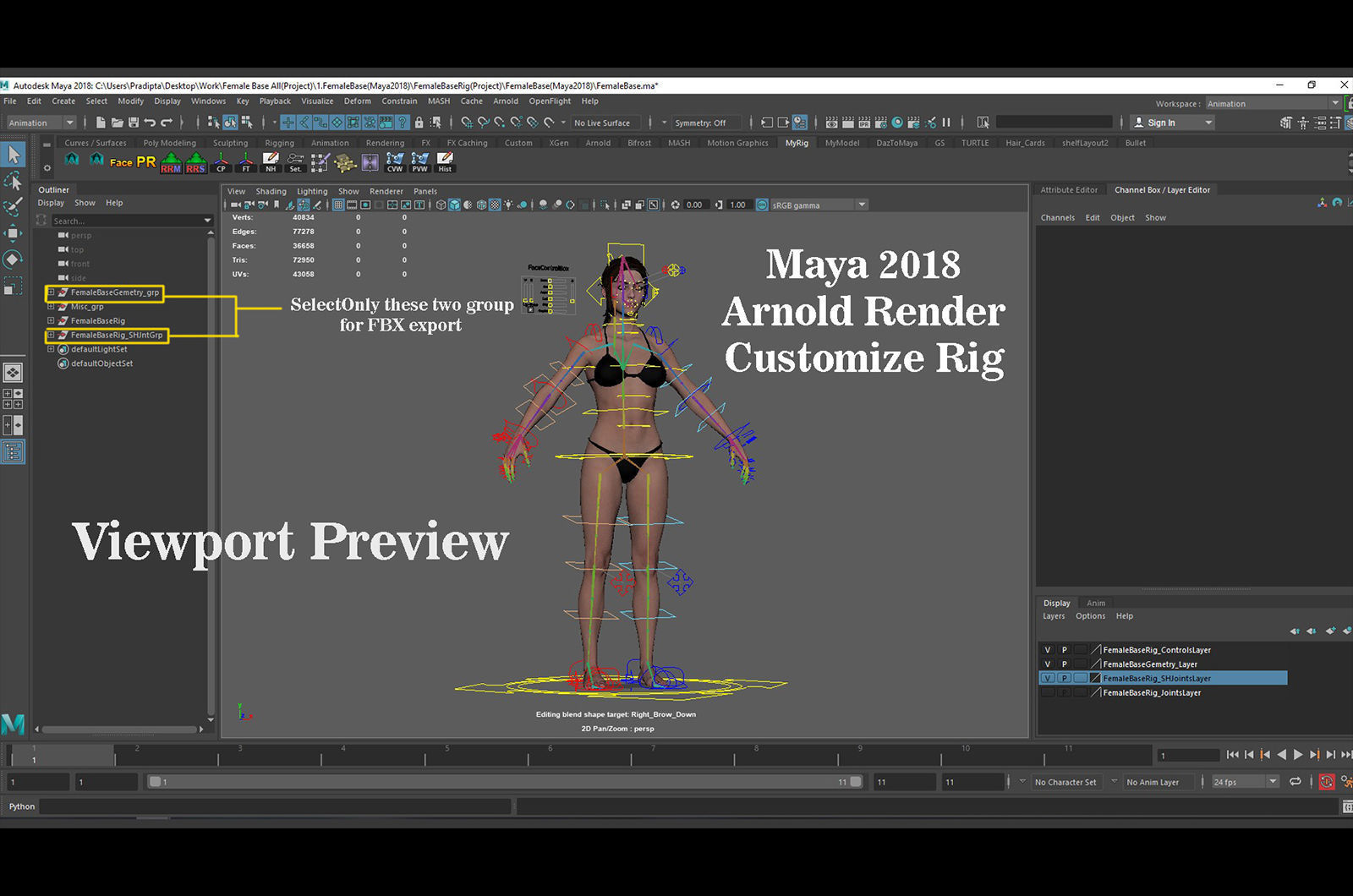Screen dimensions: 1353x896
Task: Open the Workspace Animation dropdown
Action: click(x=1273, y=104)
